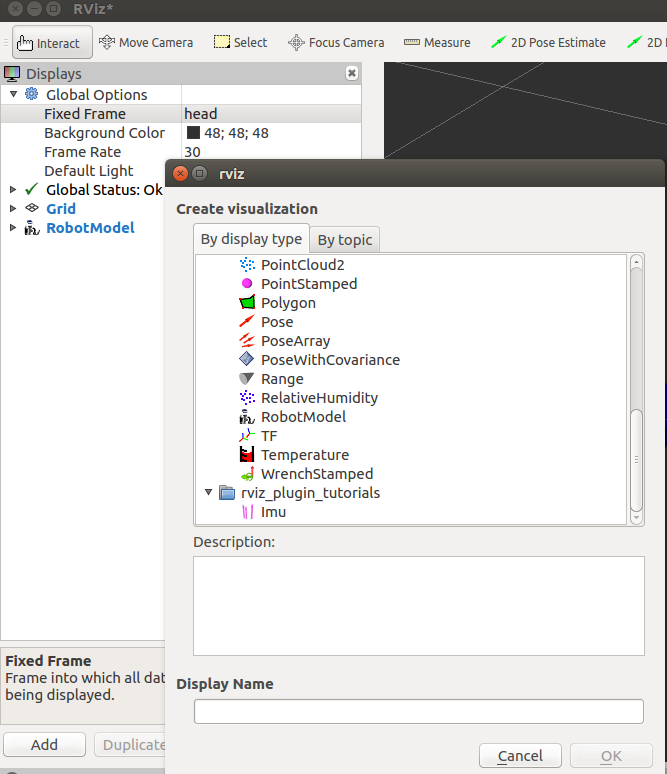Choose Polygon display type
Screen dimensions: 667x774
[x=288, y=303]
